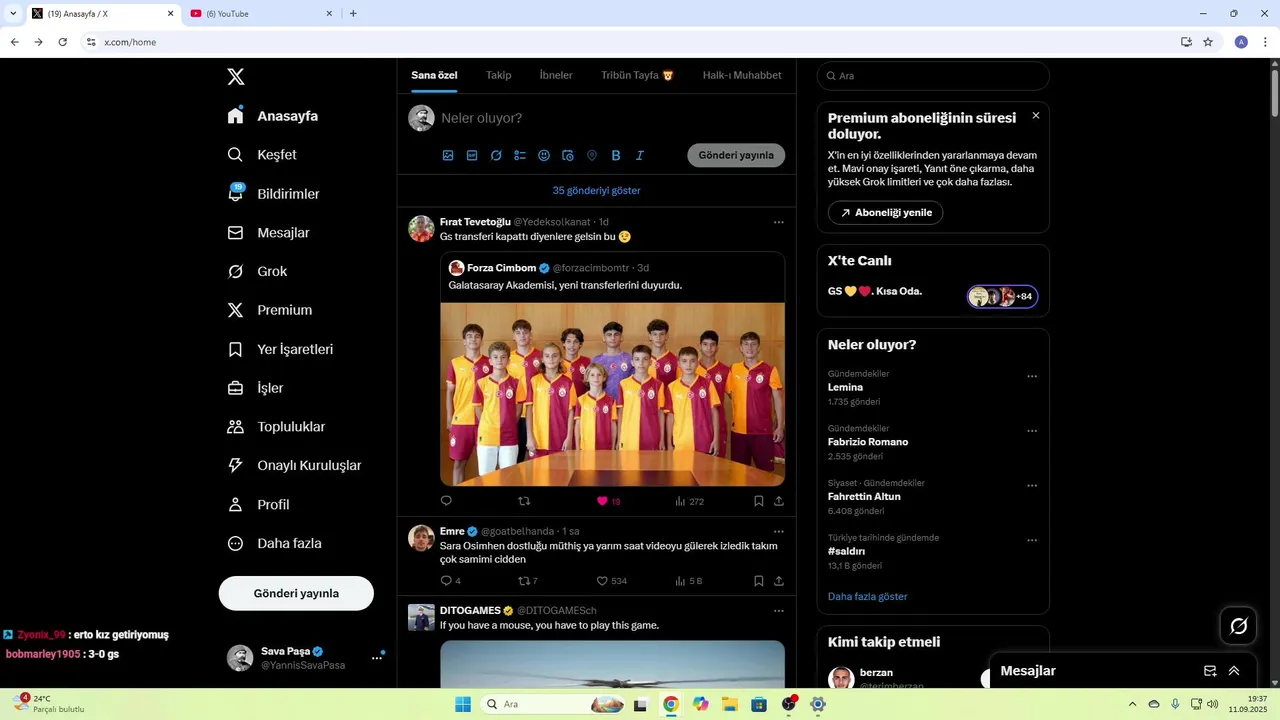Click Daha fazla göster under trends
1280x720 pixels.
(x=867, y=597)
